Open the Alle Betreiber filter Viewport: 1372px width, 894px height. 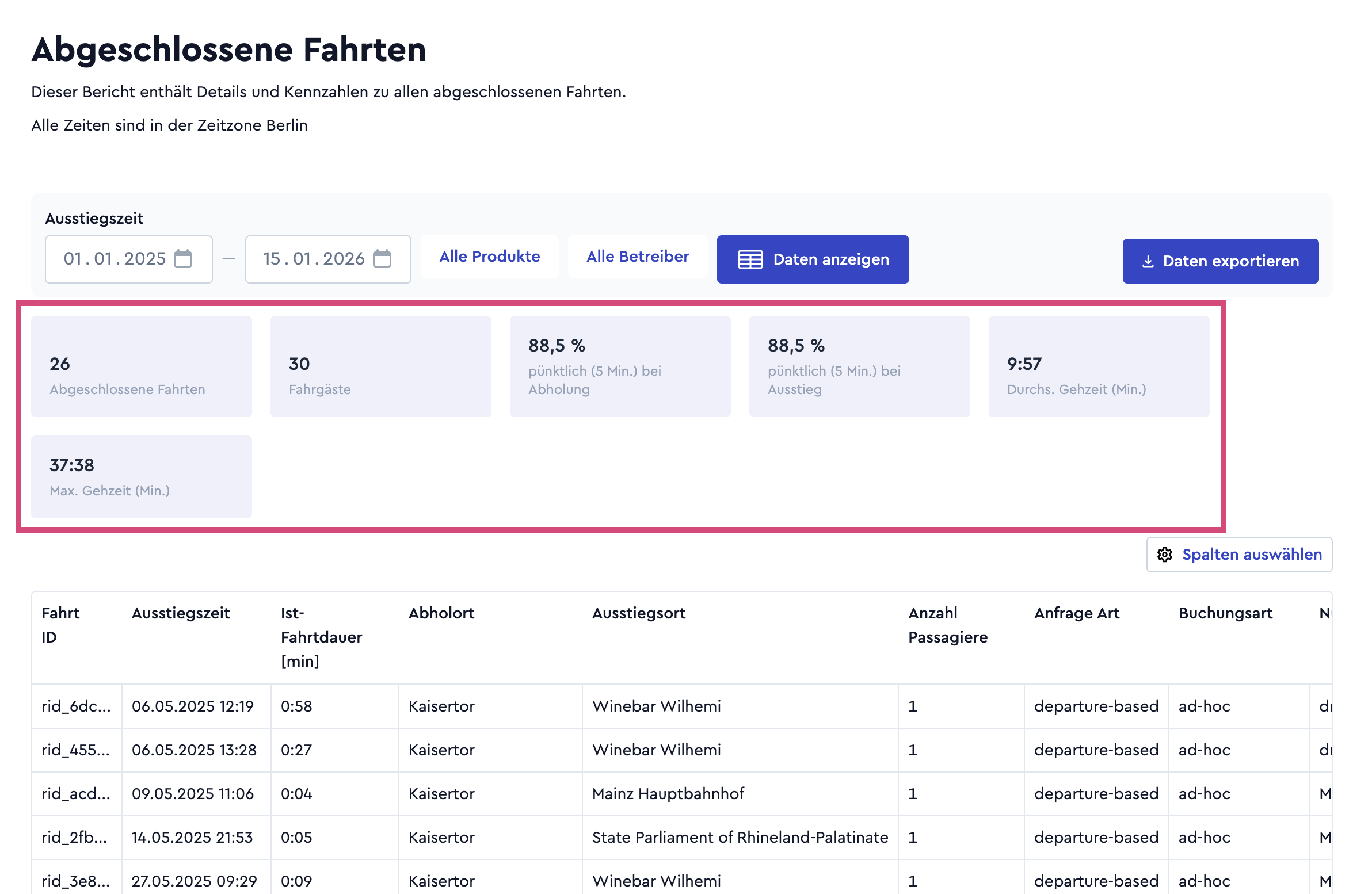click(638, 257)
